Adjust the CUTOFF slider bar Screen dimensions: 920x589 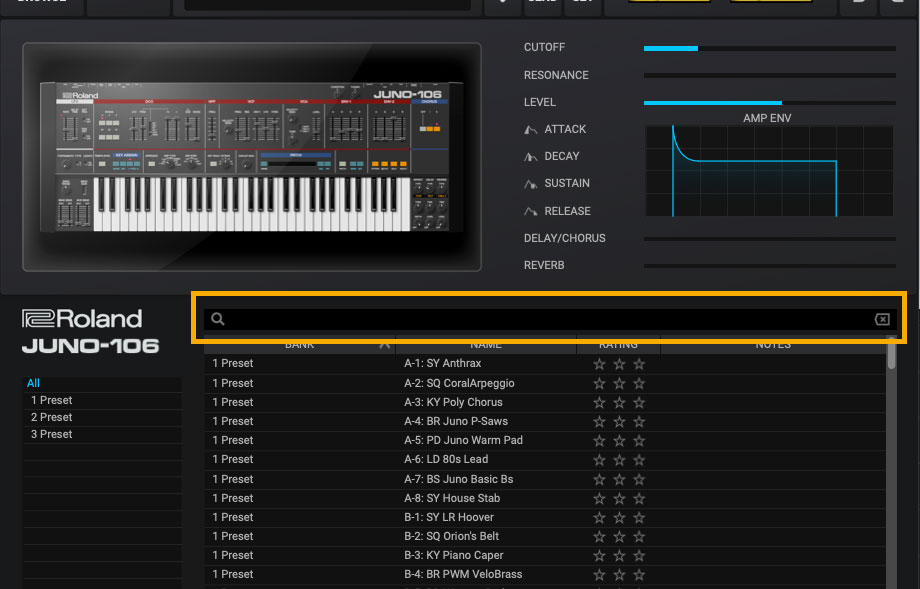coord(769,48)
